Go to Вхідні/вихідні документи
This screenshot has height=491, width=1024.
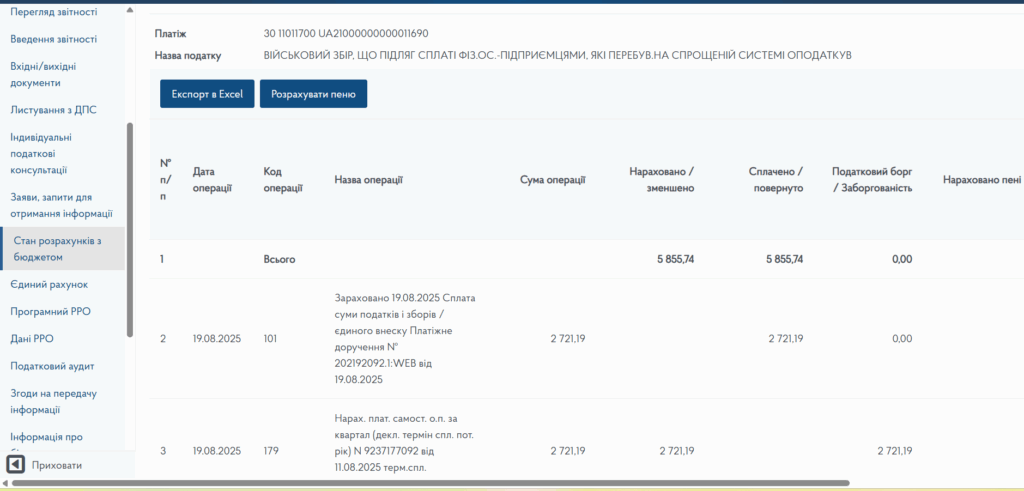coord(42,74)
